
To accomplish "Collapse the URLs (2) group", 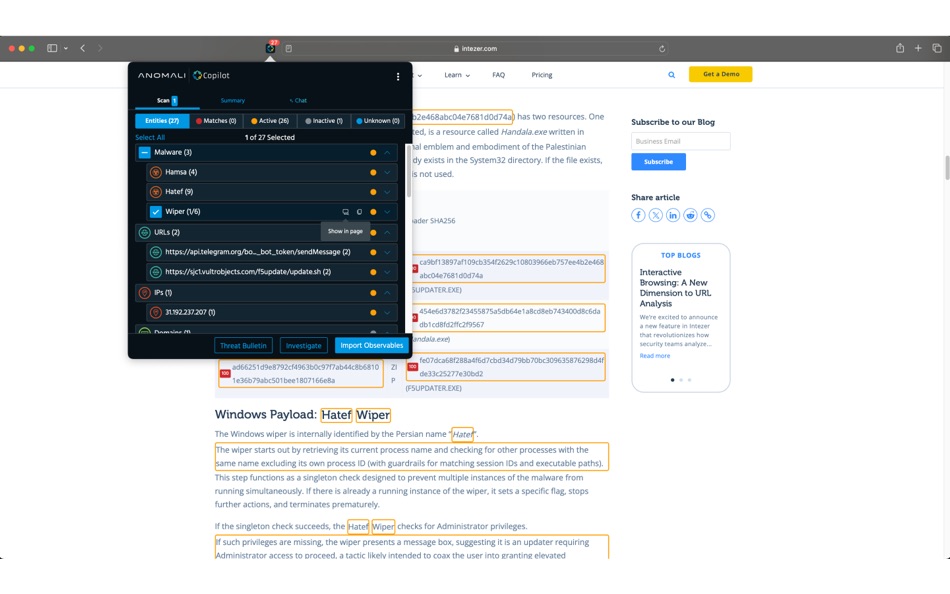I will point(387,232).
